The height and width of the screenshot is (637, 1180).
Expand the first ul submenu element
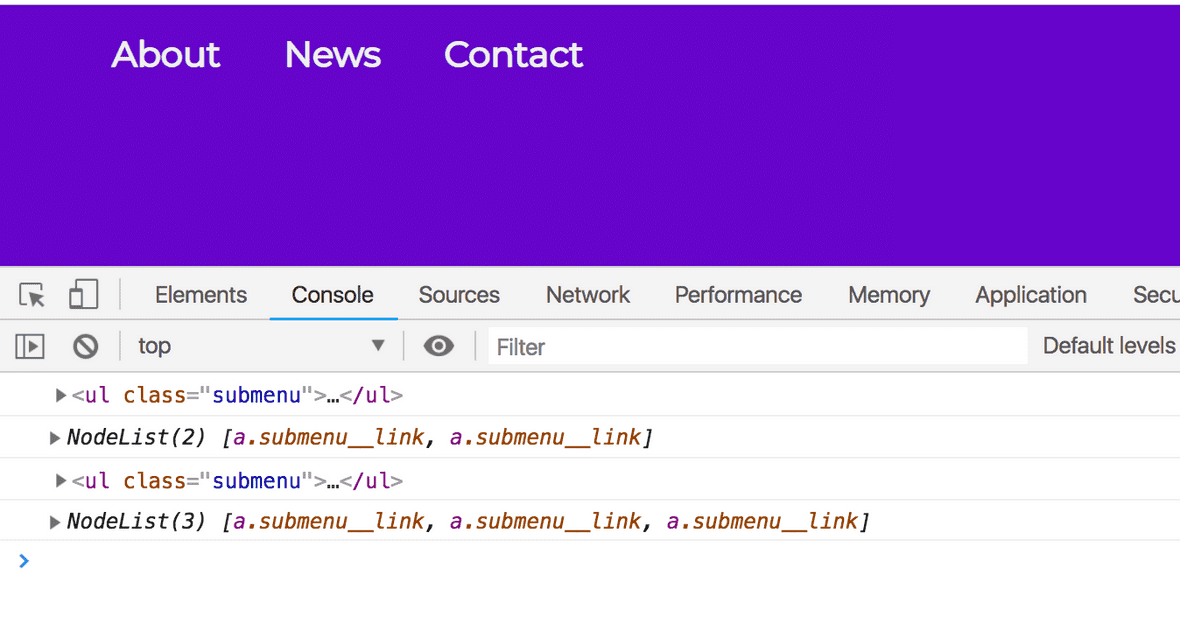pos(61,395)
